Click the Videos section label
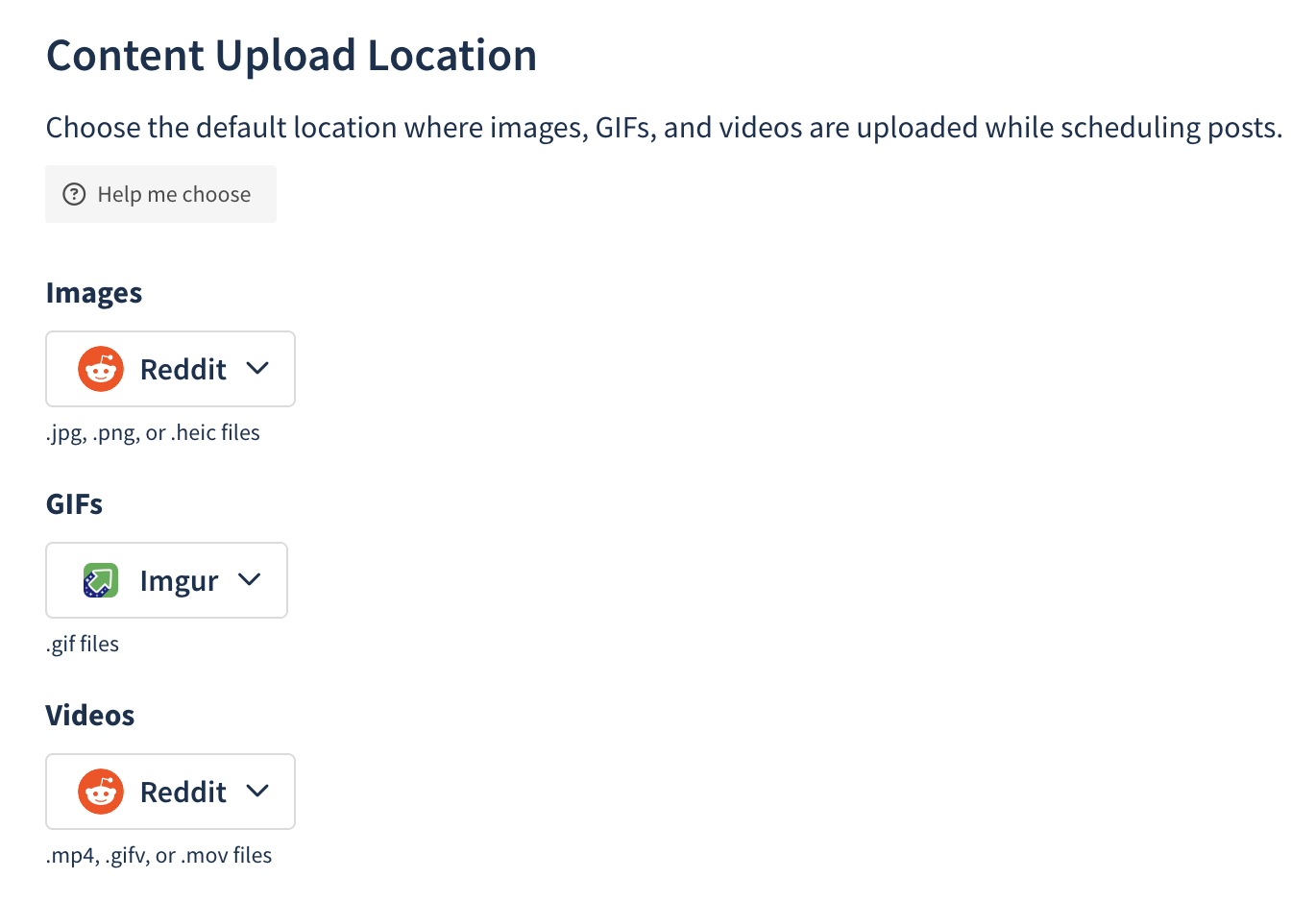Viewport: 1316px width, 903px height. coord(90,716)
